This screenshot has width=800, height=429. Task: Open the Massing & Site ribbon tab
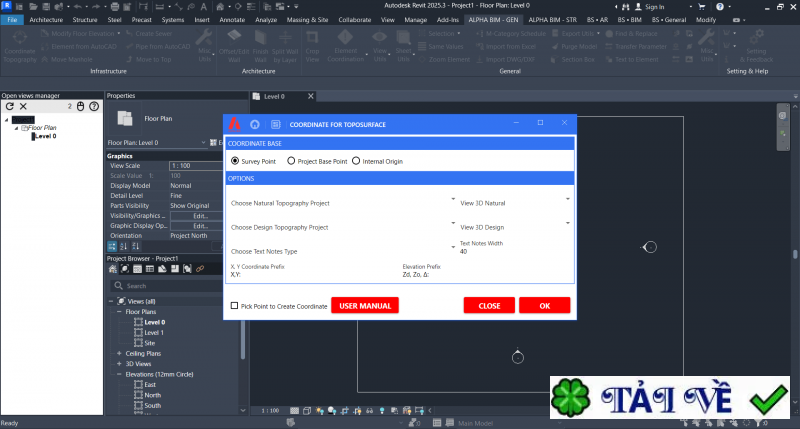287,19
